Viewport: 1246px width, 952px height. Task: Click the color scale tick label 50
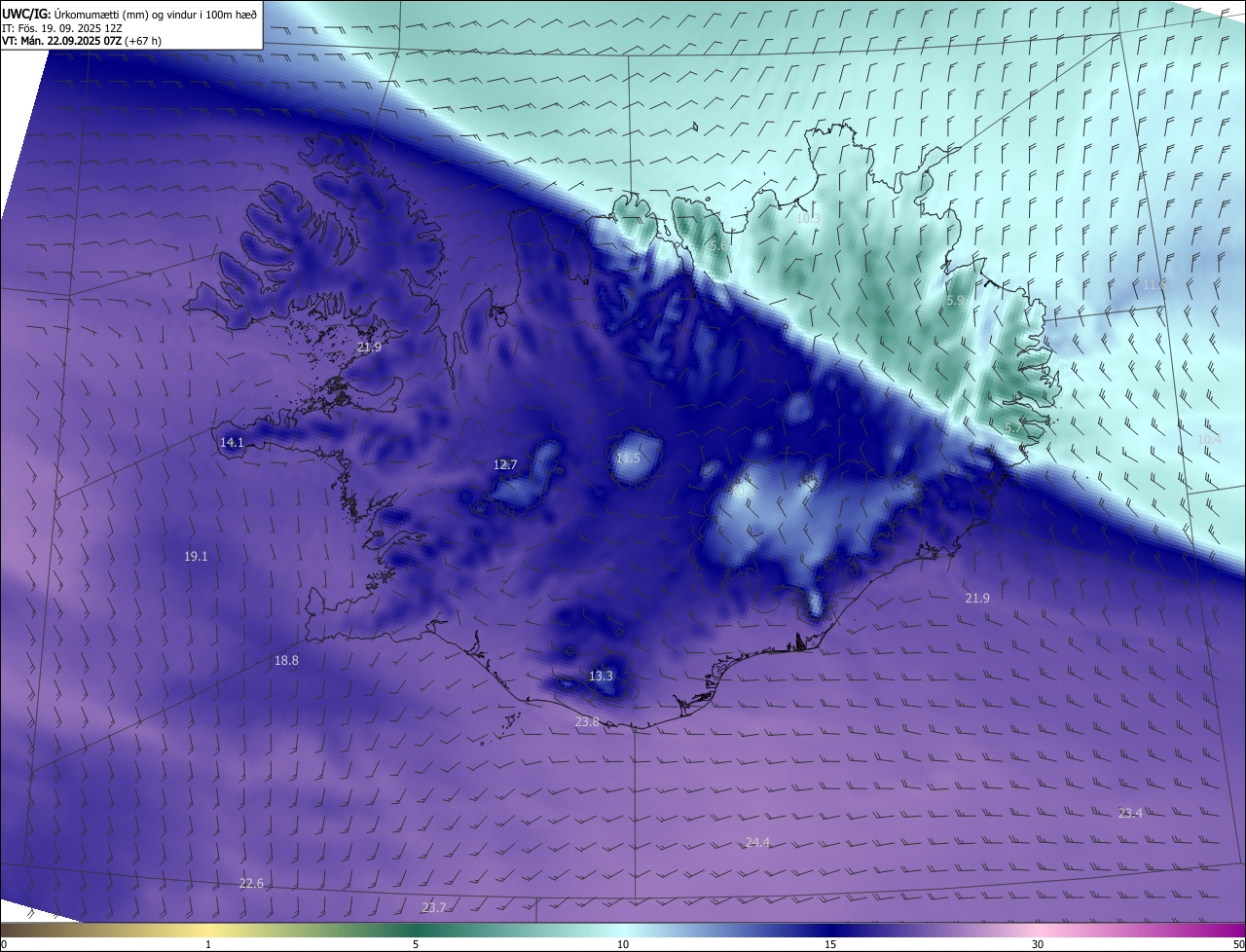click(1239, 944)
